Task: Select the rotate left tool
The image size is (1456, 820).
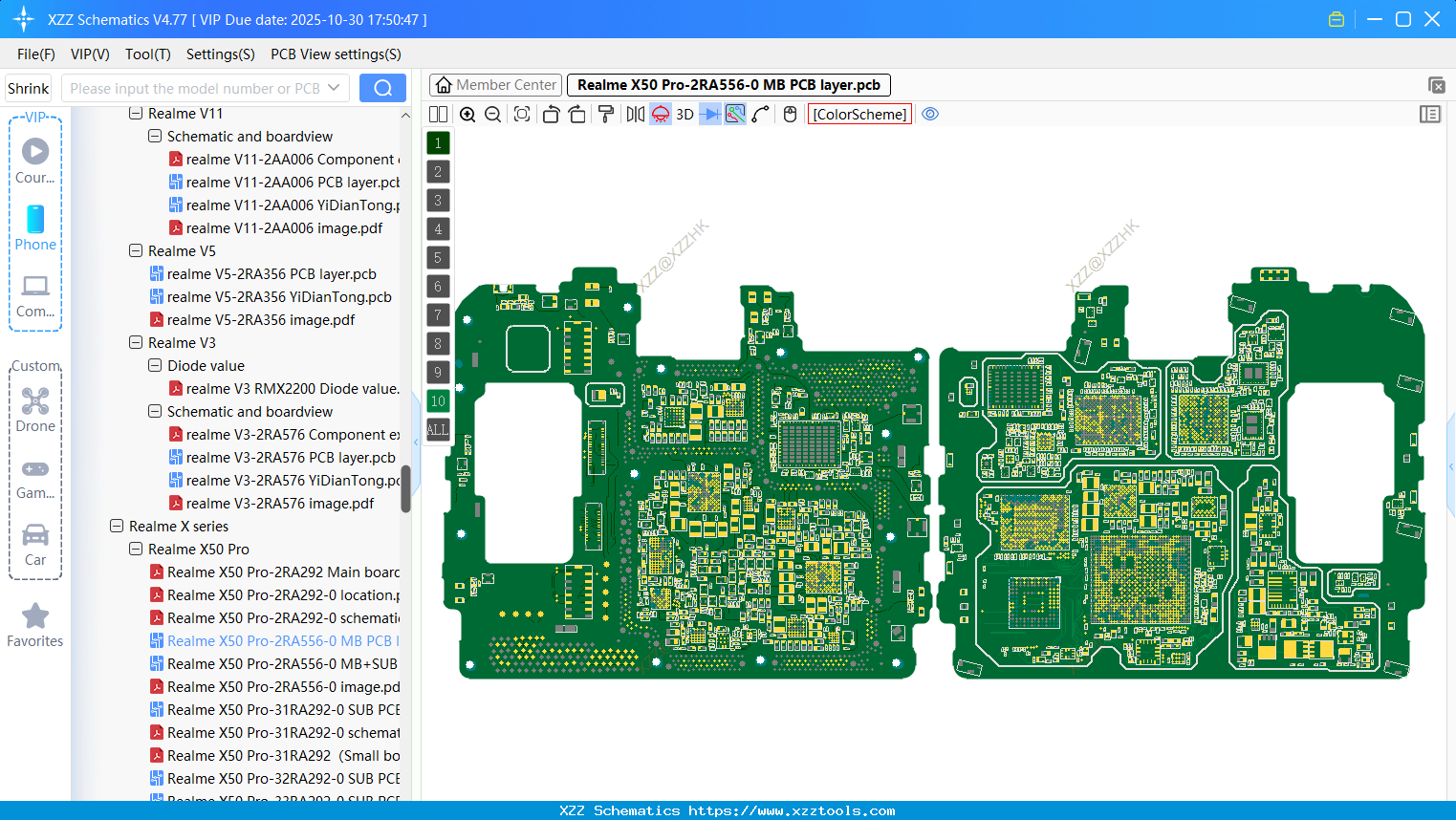Action: click(551, 114)
